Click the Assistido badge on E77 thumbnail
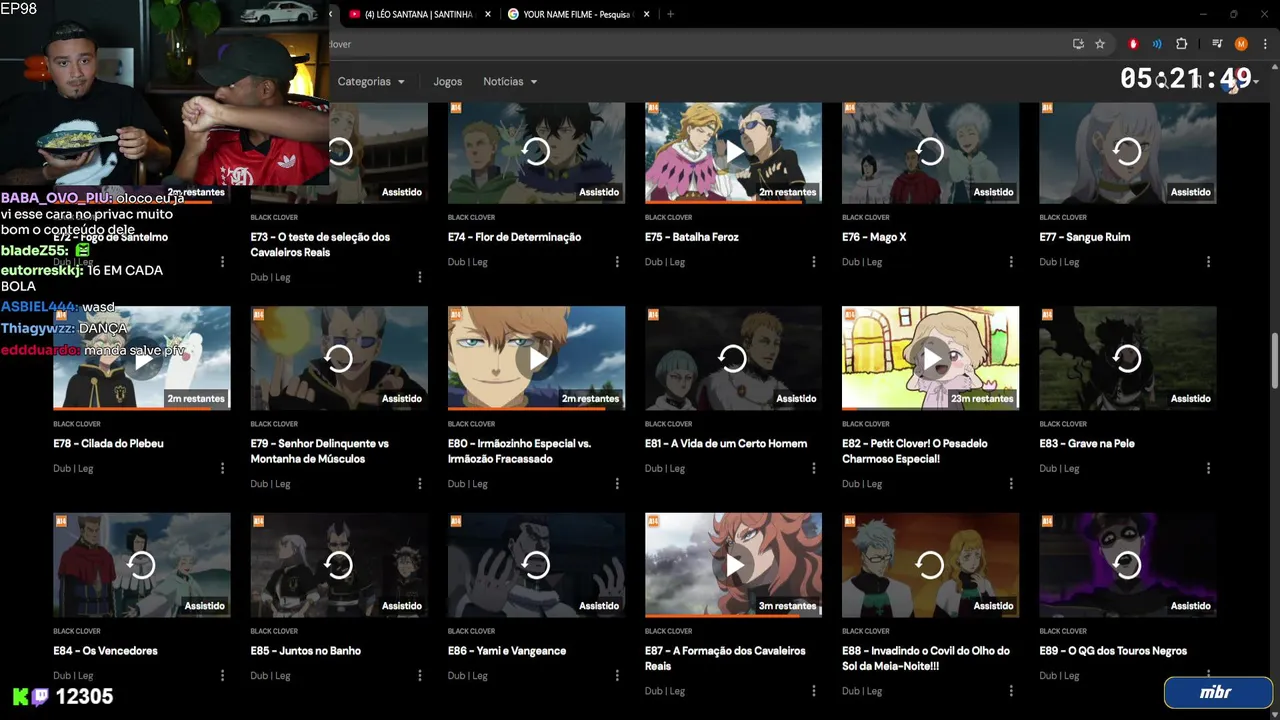The image size is (1280, 720). 1190,192
